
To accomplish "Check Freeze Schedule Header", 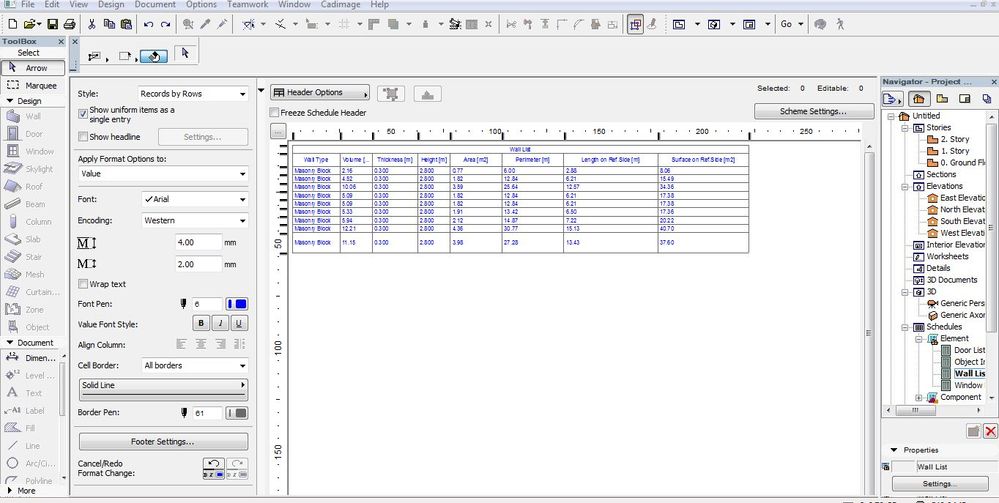I will coord(274,113).
